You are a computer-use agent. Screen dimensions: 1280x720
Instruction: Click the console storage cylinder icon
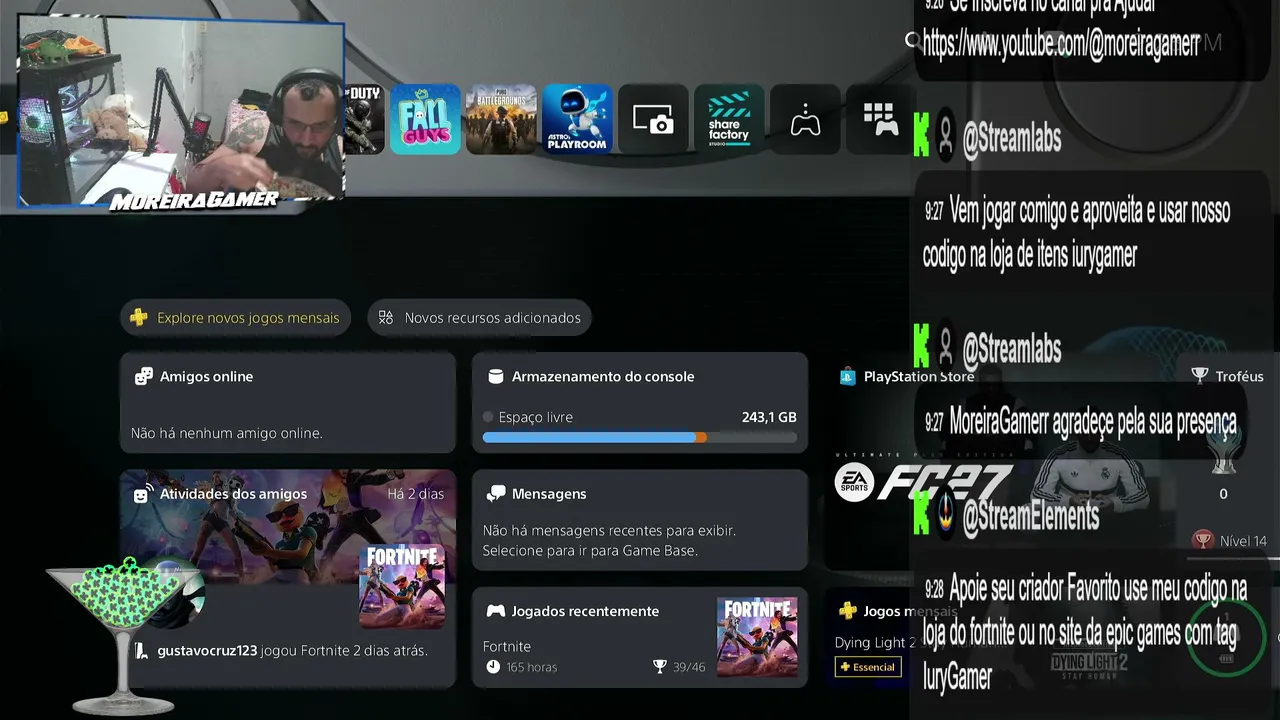(495, 376)
